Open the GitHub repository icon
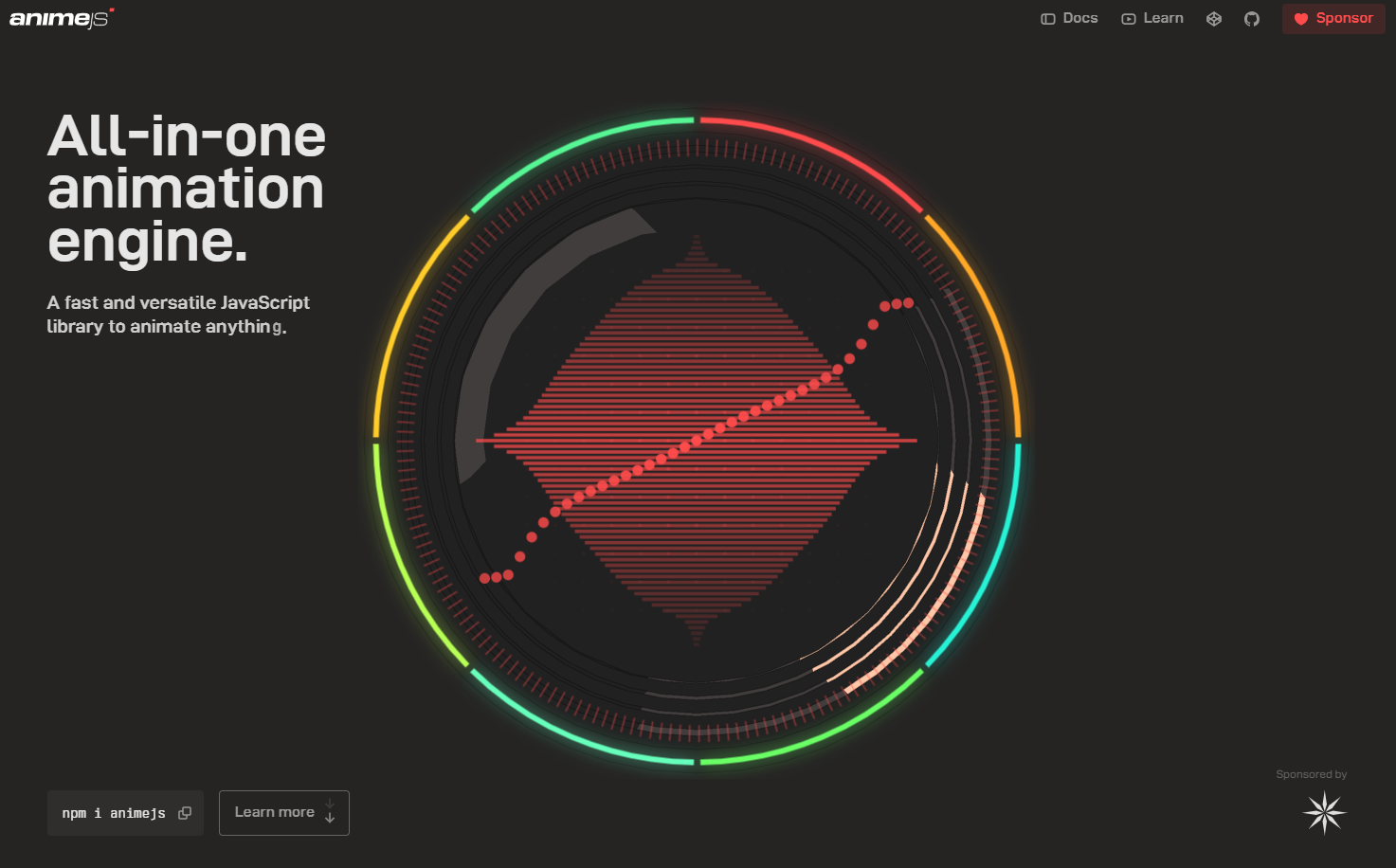1396x868 pixels. click(x=1252, y=19)
